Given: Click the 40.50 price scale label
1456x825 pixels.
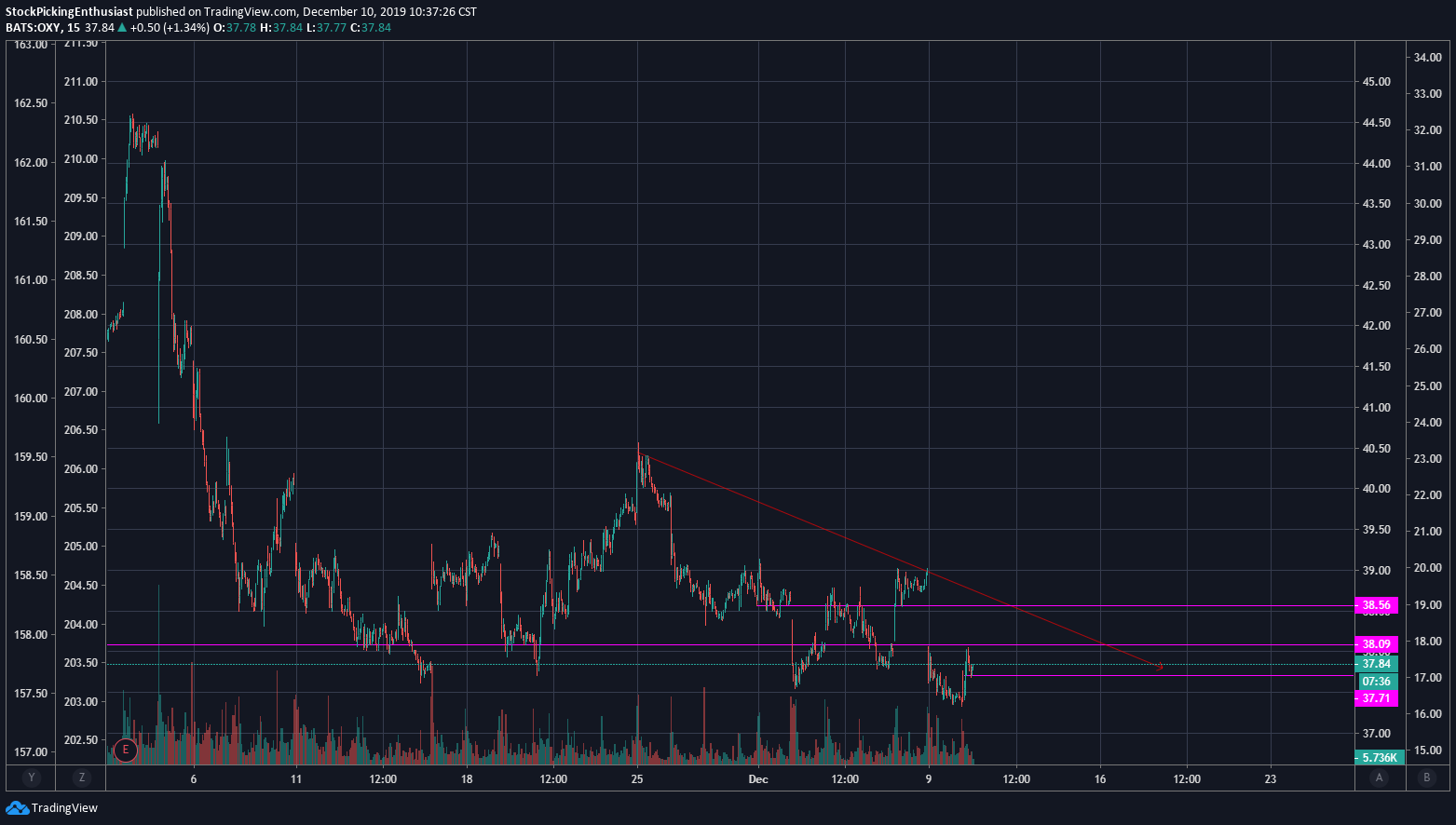Looking at the screenshot, I should point(1377,449).
